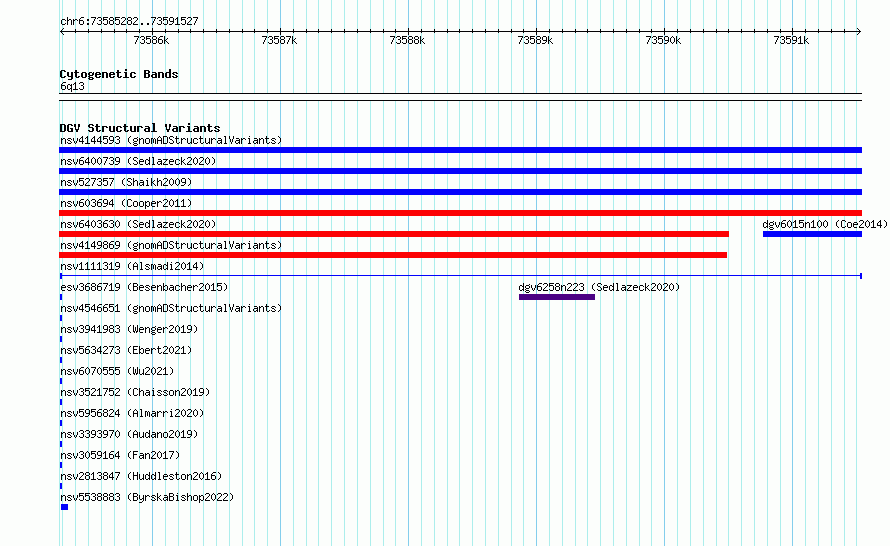Open nsv4149869 gnomADStructuralVariants label
Viewport: 890px width, 546px height.
(x=171, y=245)
